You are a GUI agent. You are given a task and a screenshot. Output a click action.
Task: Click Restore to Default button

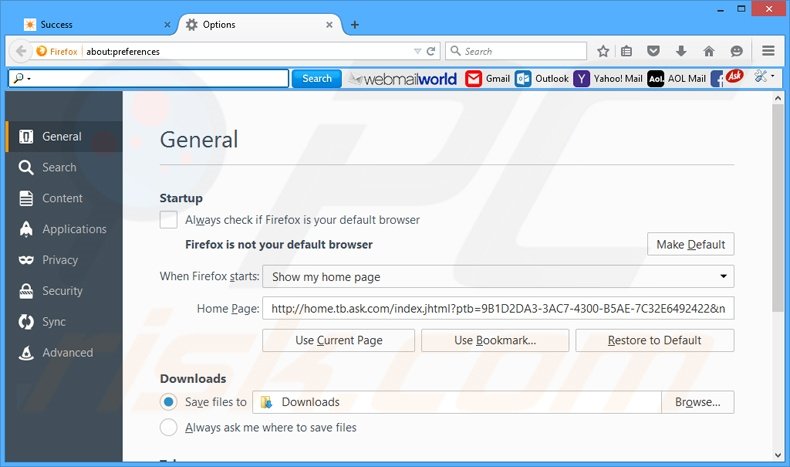(x=654, y=341)
